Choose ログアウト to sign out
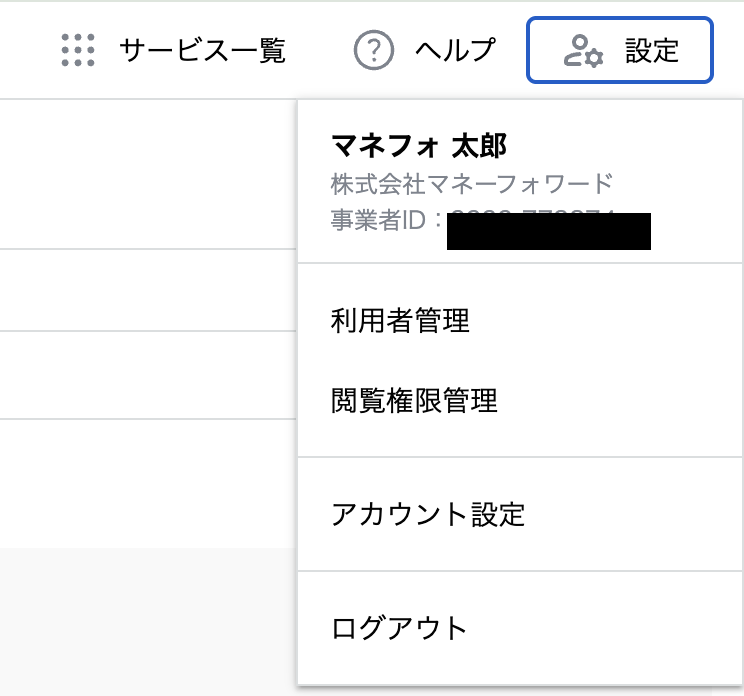Screen dimensions: 744x696 (x=399, y=628)
